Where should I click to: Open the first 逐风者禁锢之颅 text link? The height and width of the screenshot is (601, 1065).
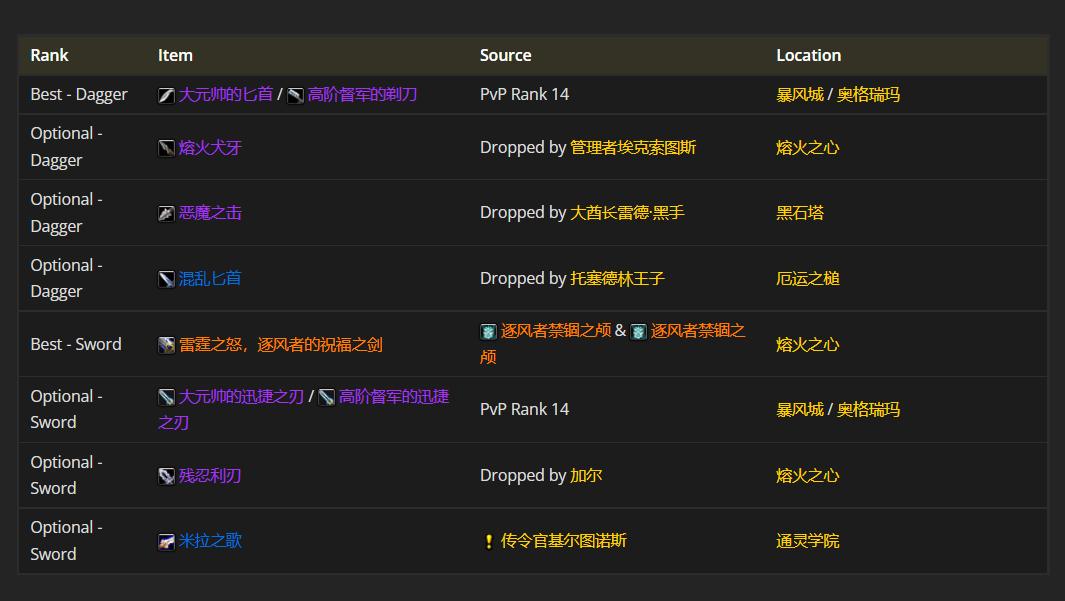556,331
